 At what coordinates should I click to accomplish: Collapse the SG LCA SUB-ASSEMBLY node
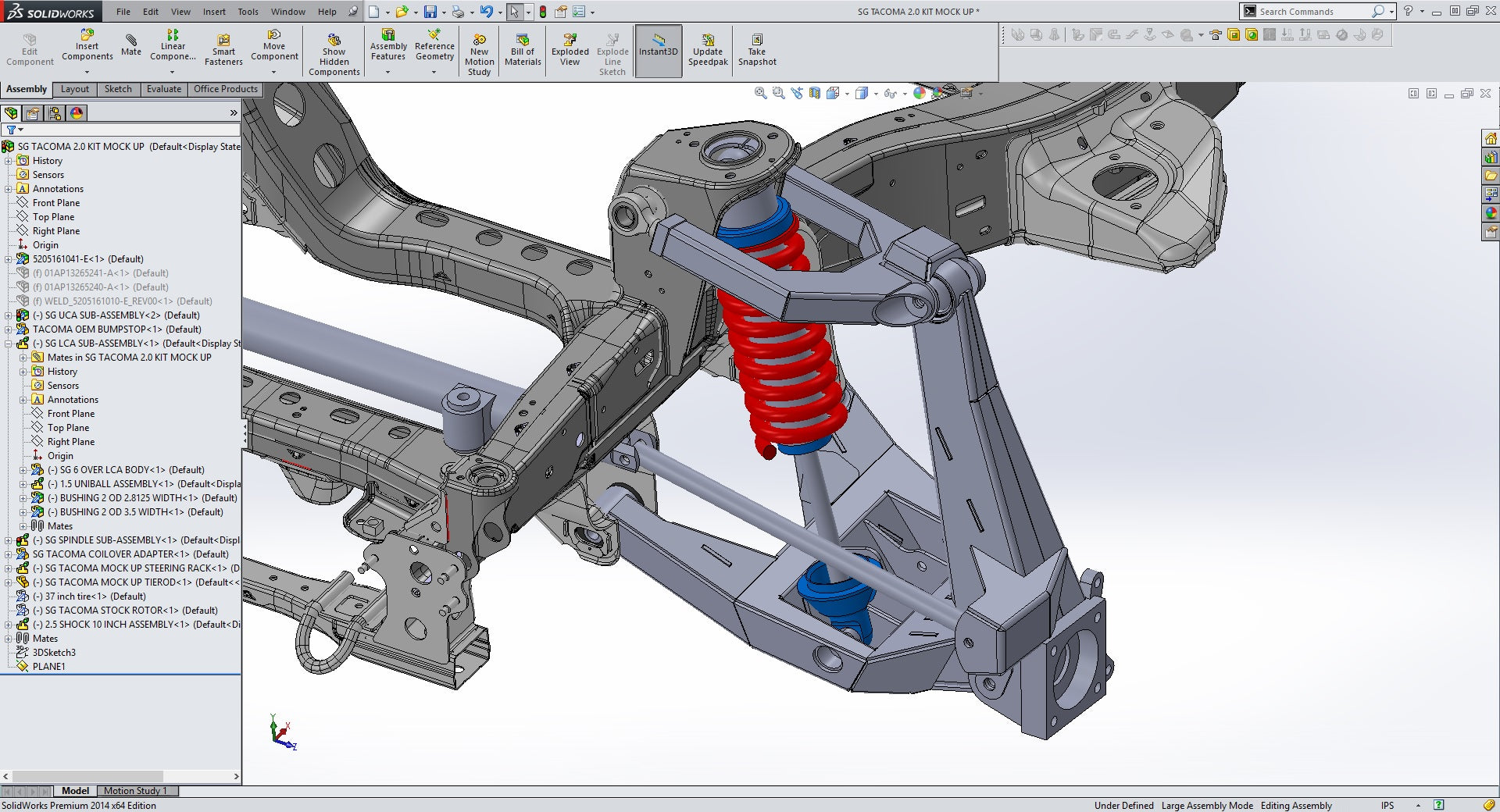pos(9,344)
